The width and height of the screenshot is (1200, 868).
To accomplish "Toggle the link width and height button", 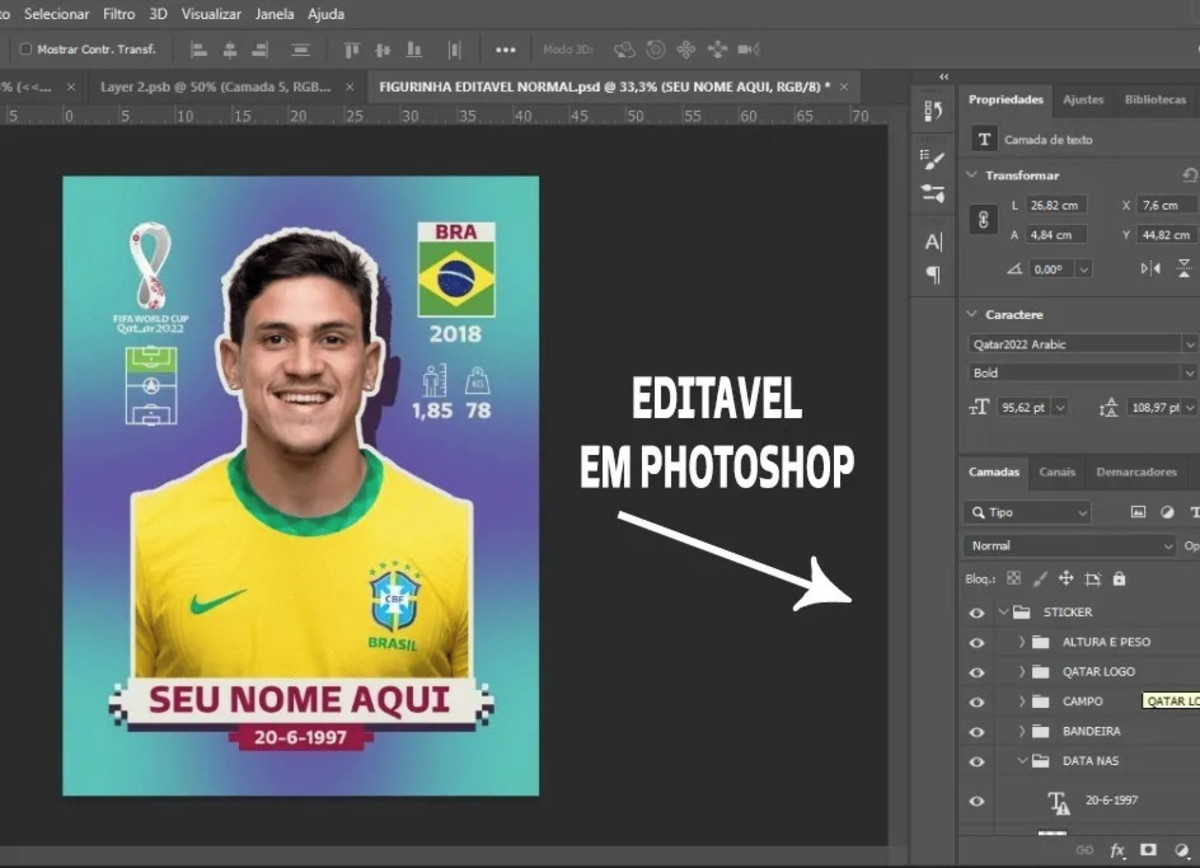I will (984, 220).
